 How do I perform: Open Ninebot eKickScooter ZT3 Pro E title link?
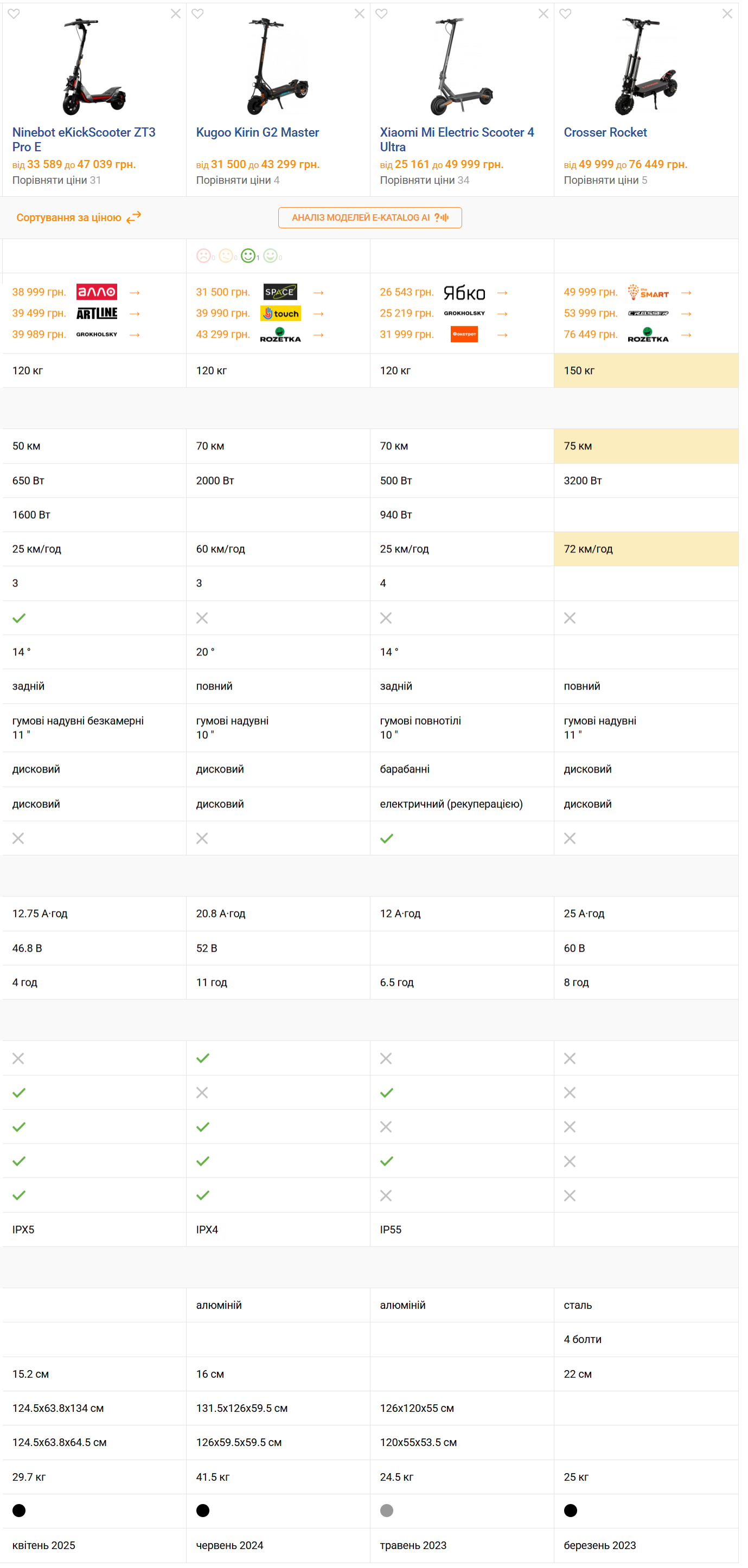pos(84,139)
